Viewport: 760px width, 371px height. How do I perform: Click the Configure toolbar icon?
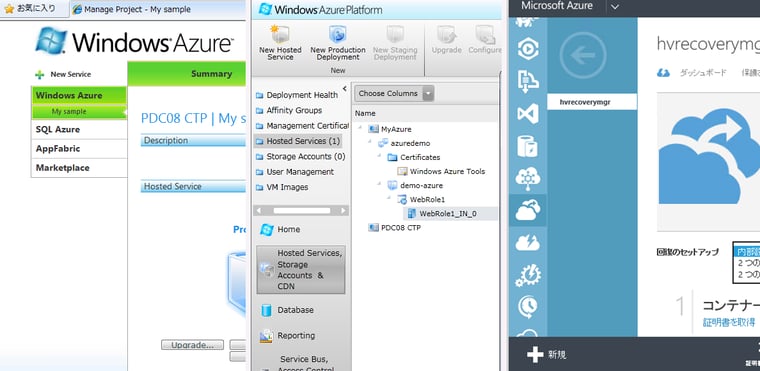click(485, 35)
